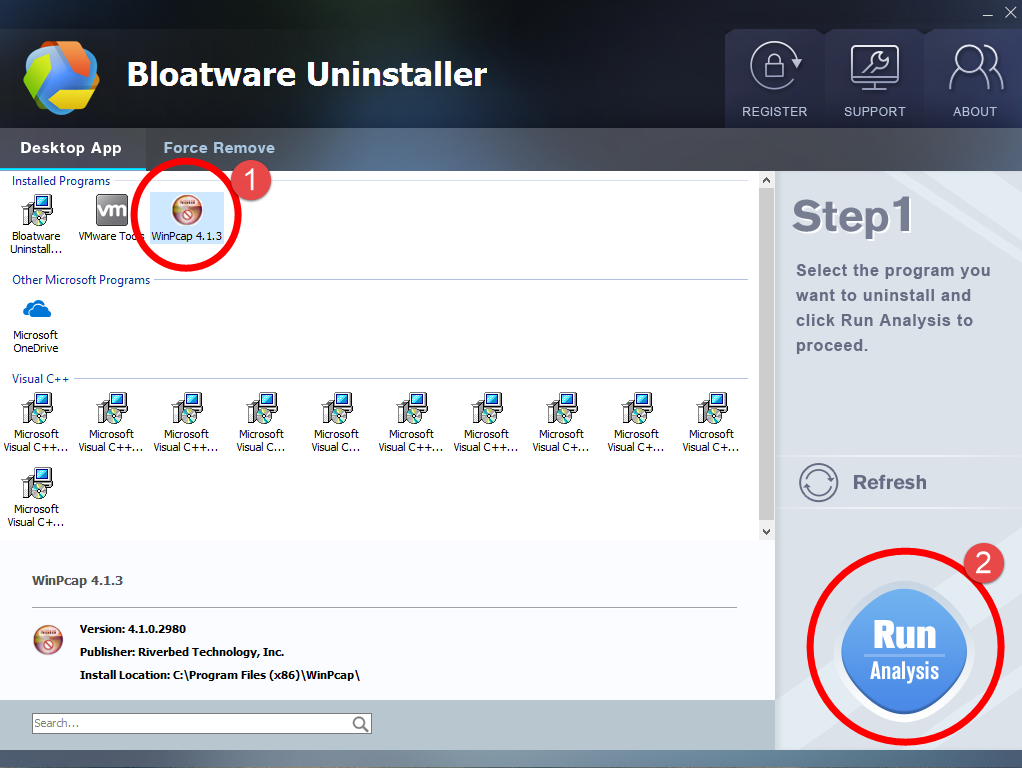Image resolution: width=1022 pixels, height=768 pixels.
Task: Open the Register lock icon
Action: [775, 66]
